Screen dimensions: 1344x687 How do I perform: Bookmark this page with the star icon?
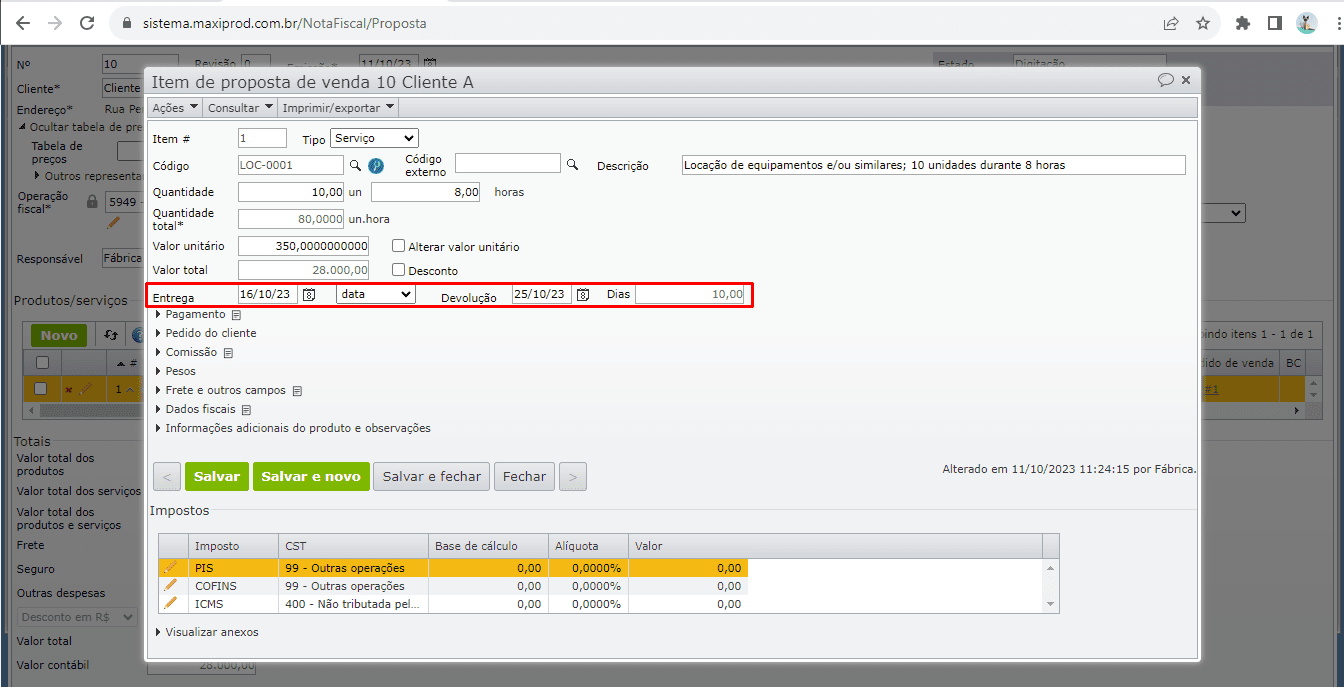(1203, 22)
